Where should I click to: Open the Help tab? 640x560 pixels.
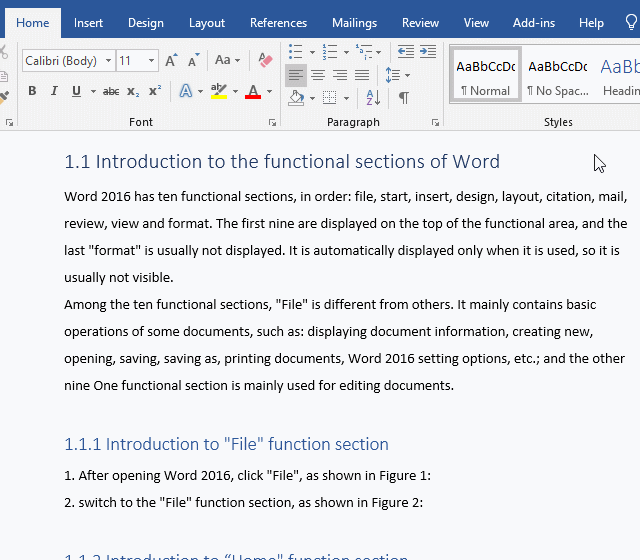pyautogui.click(x=591, y=23)
